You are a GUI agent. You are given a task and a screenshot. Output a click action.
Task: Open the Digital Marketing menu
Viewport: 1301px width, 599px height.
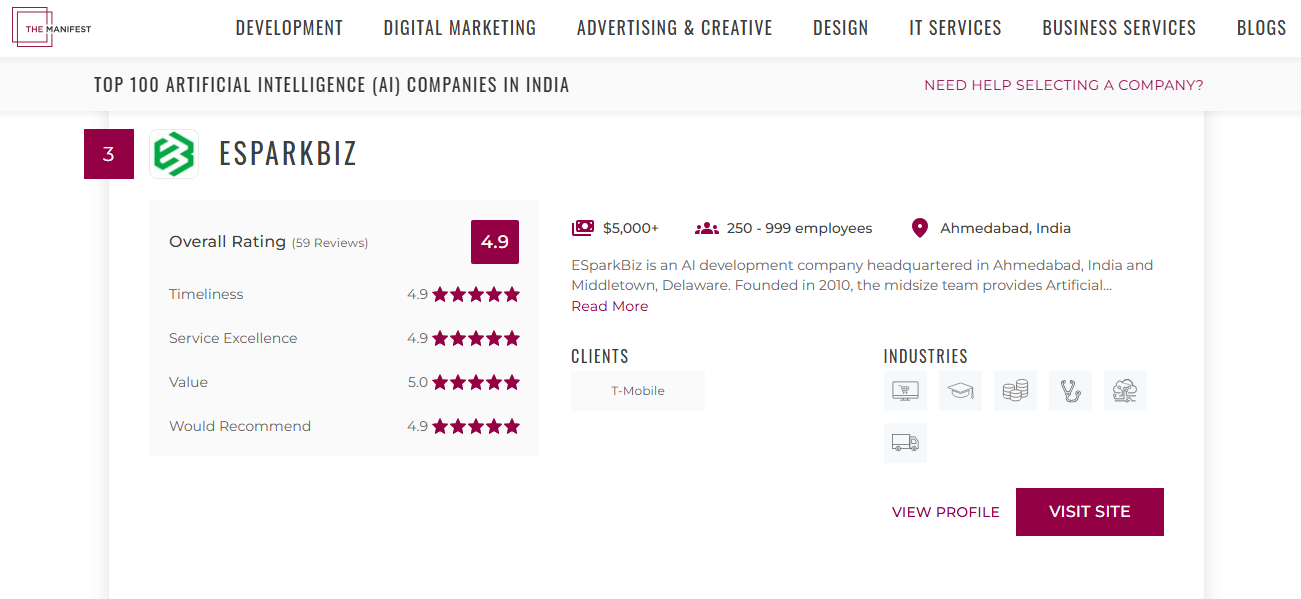460,28
